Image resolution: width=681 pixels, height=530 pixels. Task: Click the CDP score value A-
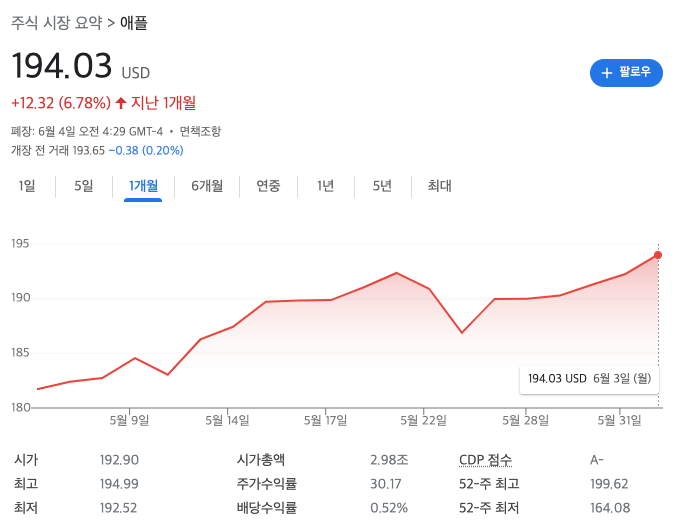coord(597,460)
